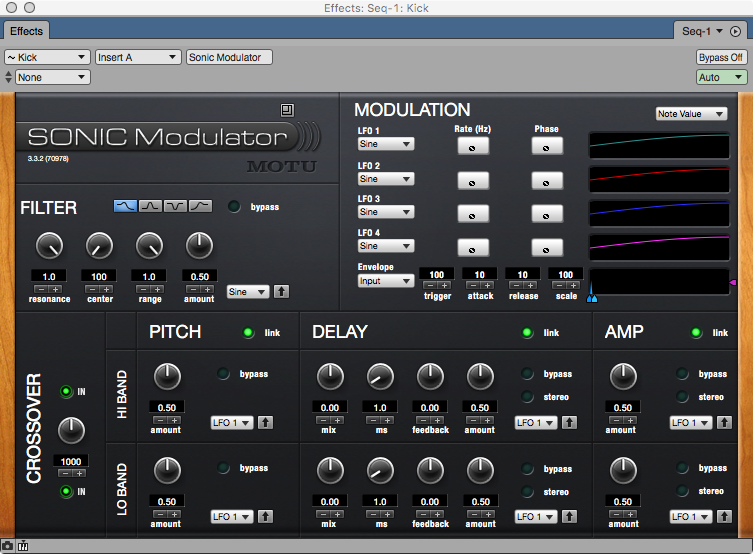Viewport: 753px width, 554px height.
Task: Open the Auto automation dropdown
Action: click(722, 77)
